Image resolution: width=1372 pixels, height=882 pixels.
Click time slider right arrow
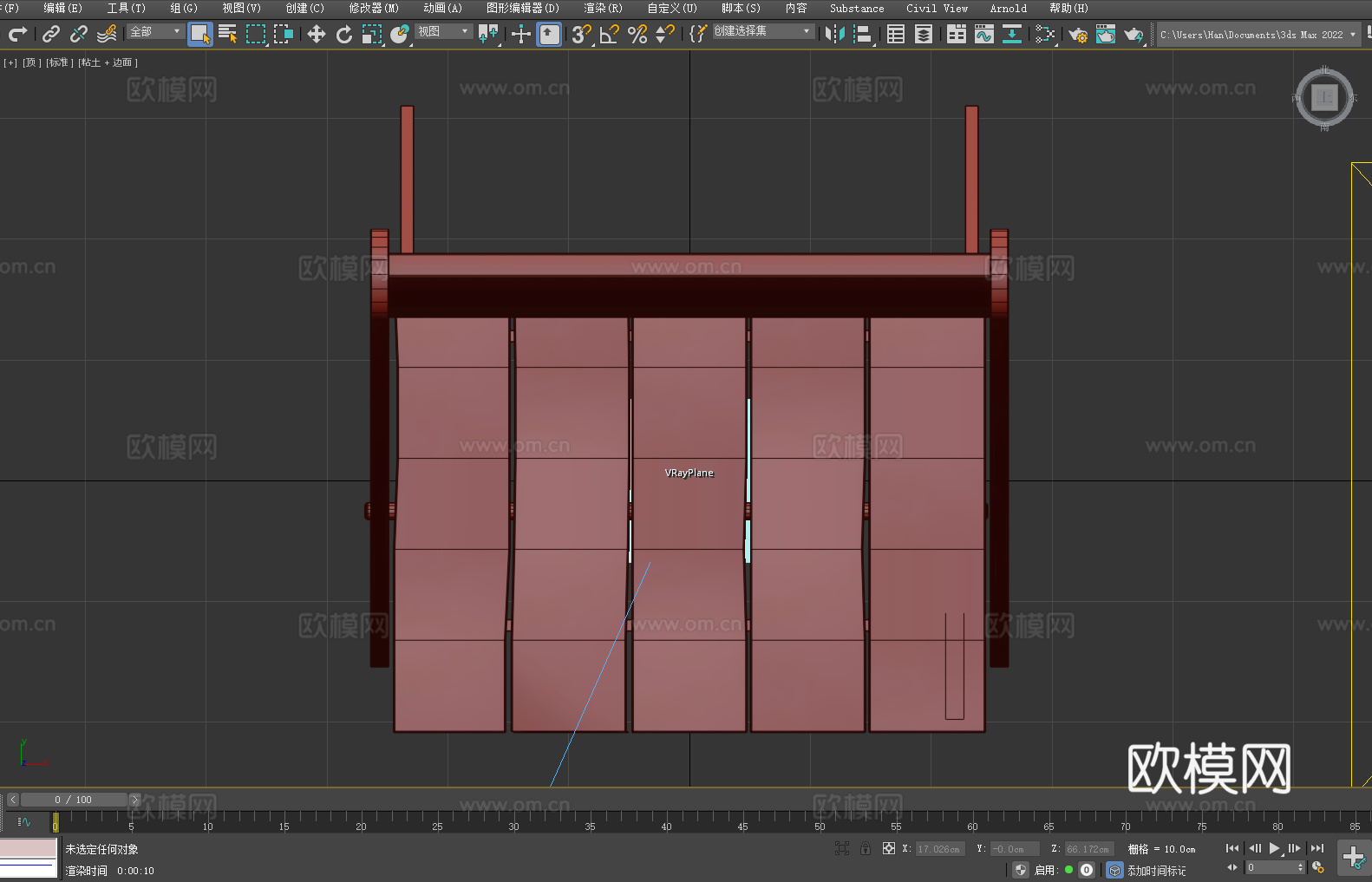tap(134, 800)
